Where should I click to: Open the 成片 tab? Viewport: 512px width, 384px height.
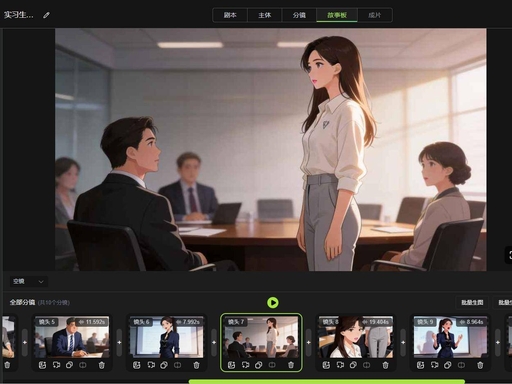tap(375, 15)
